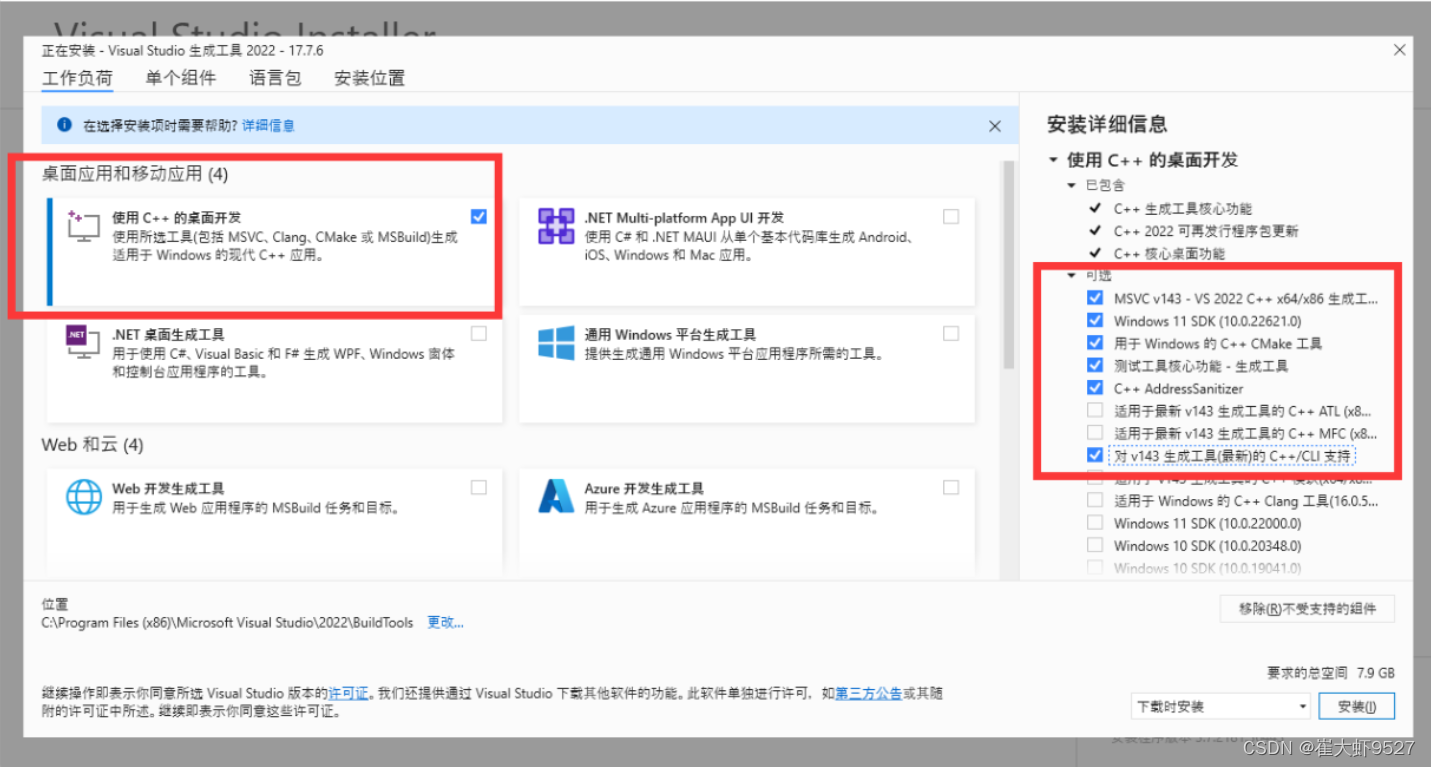1431x767 pixels.
Task: Uncheck 用于 Windows 的 C++ CMake 工具
Action: 1095,343
